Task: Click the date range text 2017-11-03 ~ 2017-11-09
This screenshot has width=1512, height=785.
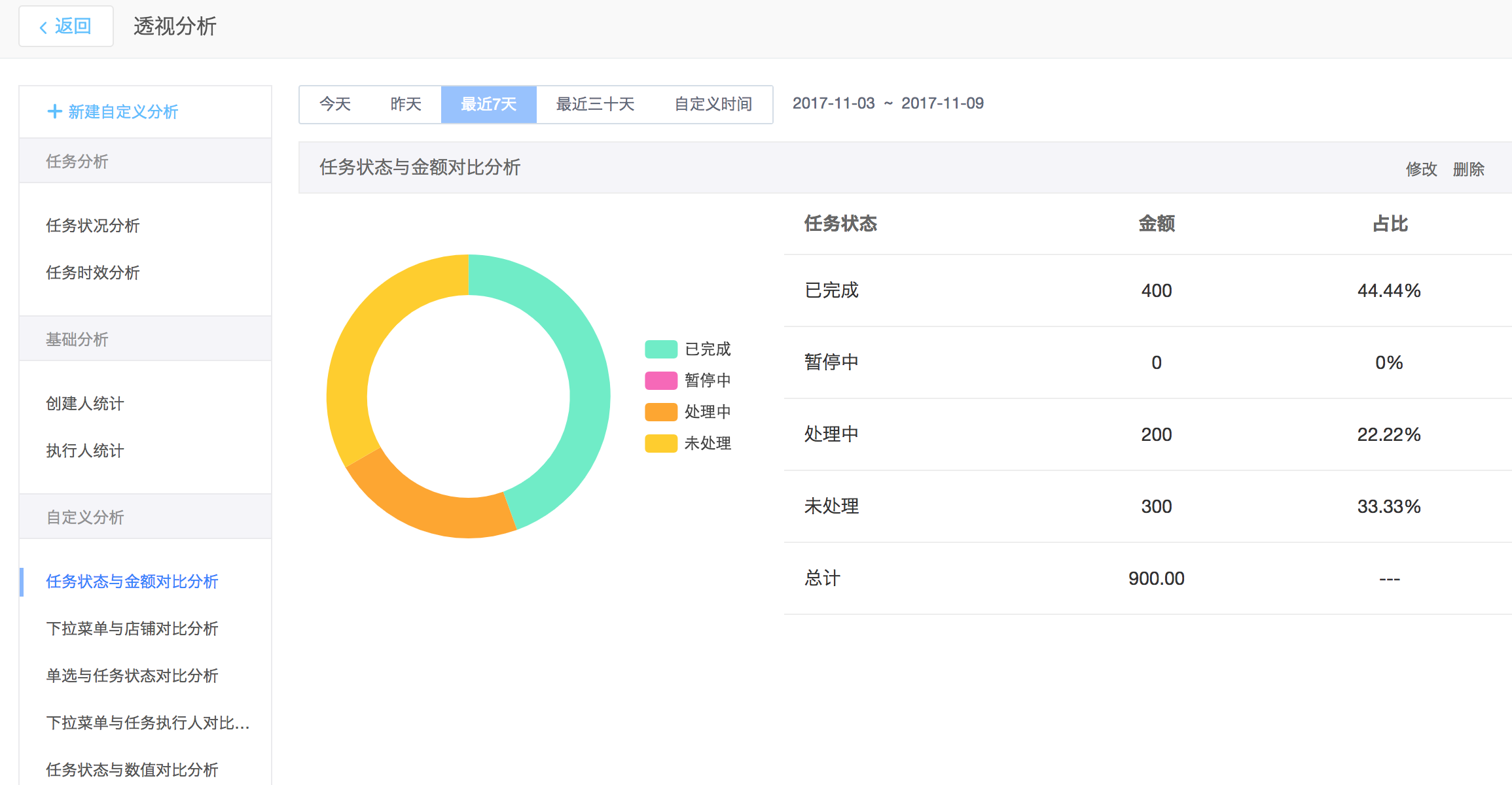Action: pyautogui.click(x=888, y=103)
